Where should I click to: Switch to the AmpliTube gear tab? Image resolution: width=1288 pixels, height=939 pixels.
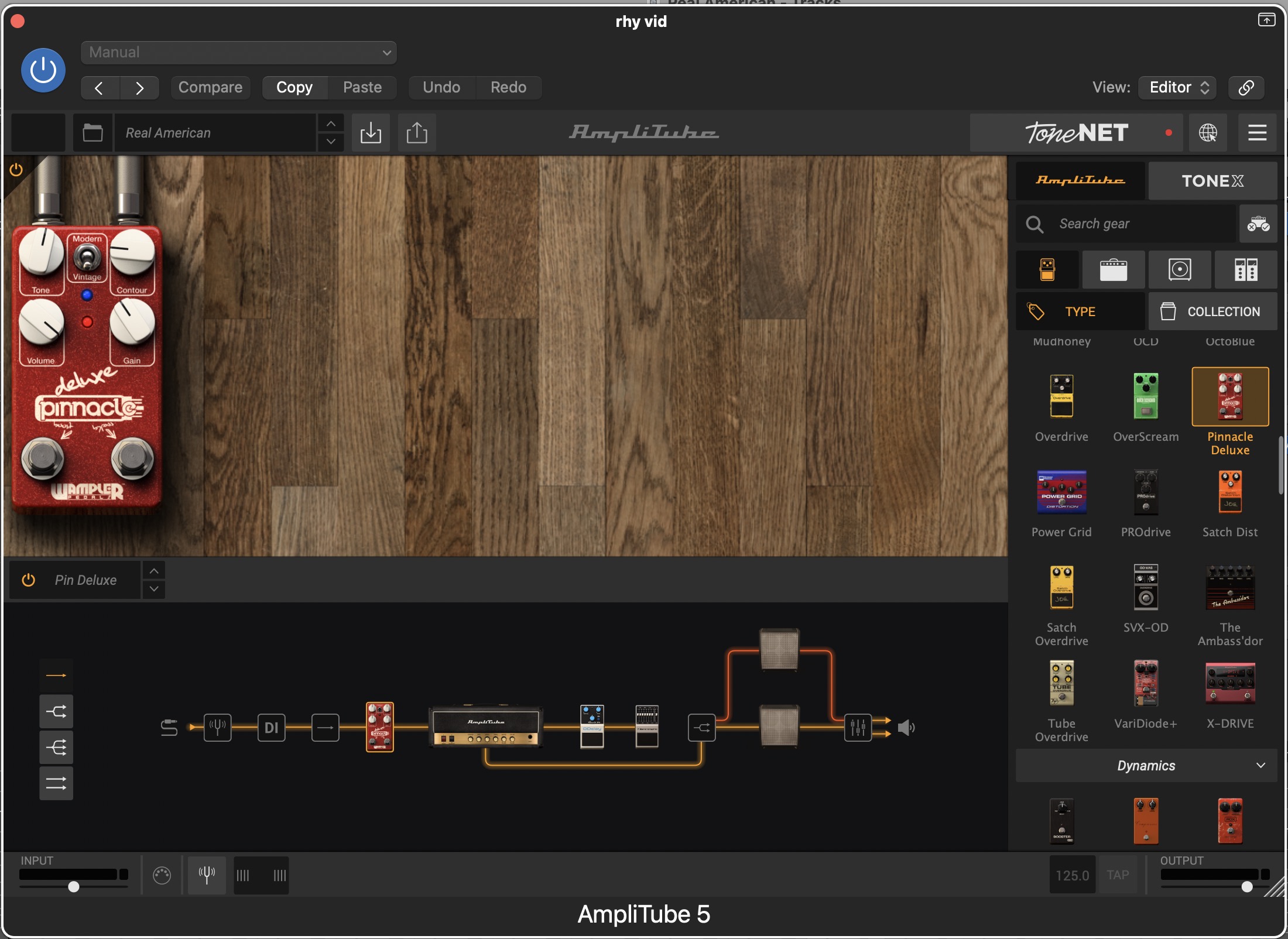(x=1080, y=181)
